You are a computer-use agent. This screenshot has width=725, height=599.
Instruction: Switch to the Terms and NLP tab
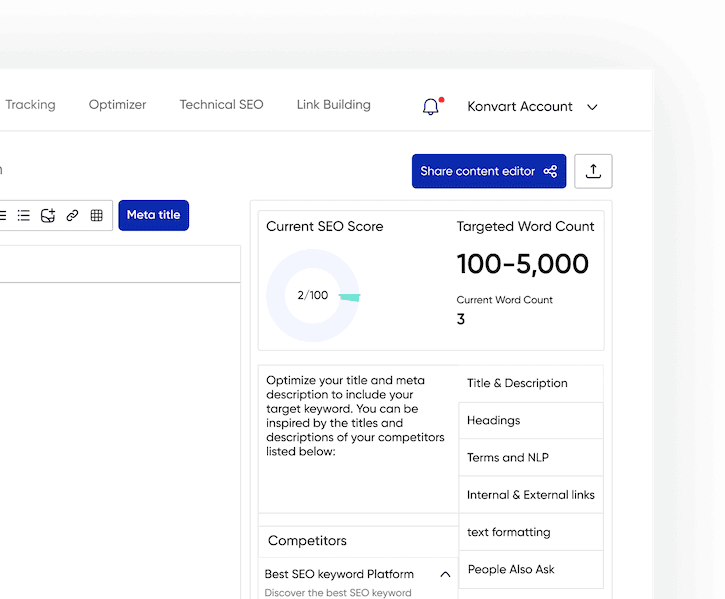pyautogui.click(x=531, y=457)
